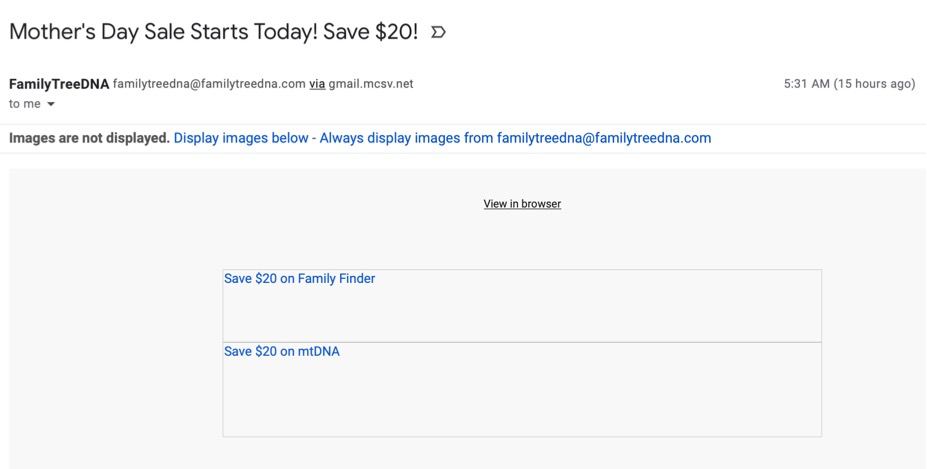Click the "Images are not displayed." notice text
This screenshot has height=469, width=927.
(x=90, y=138)
